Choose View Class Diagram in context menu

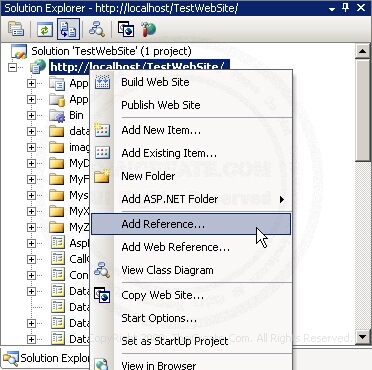tap(191, 270)
